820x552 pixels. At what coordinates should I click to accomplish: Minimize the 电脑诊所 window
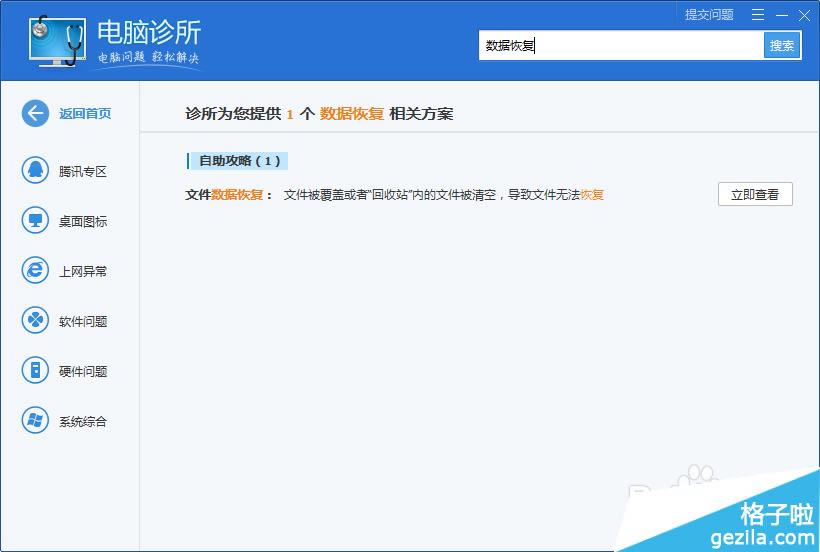pos(781,15)
